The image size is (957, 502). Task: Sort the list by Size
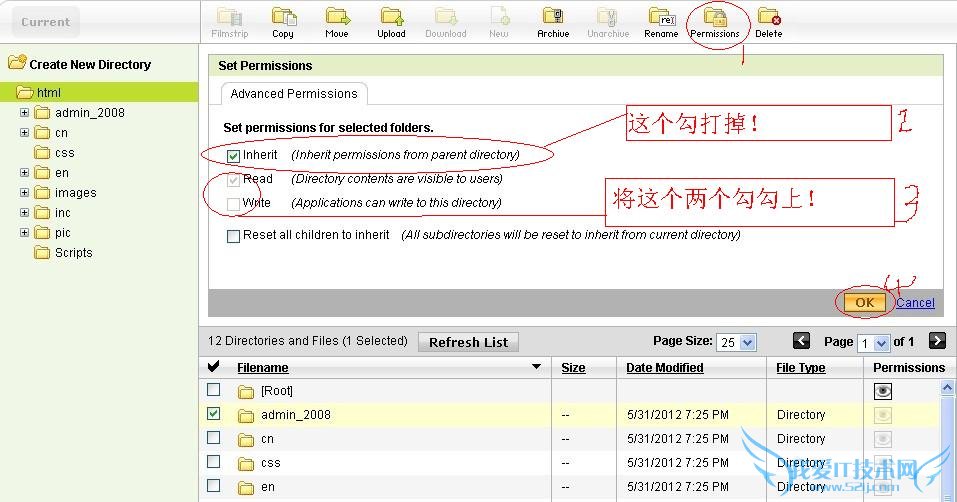pos(573,368)
